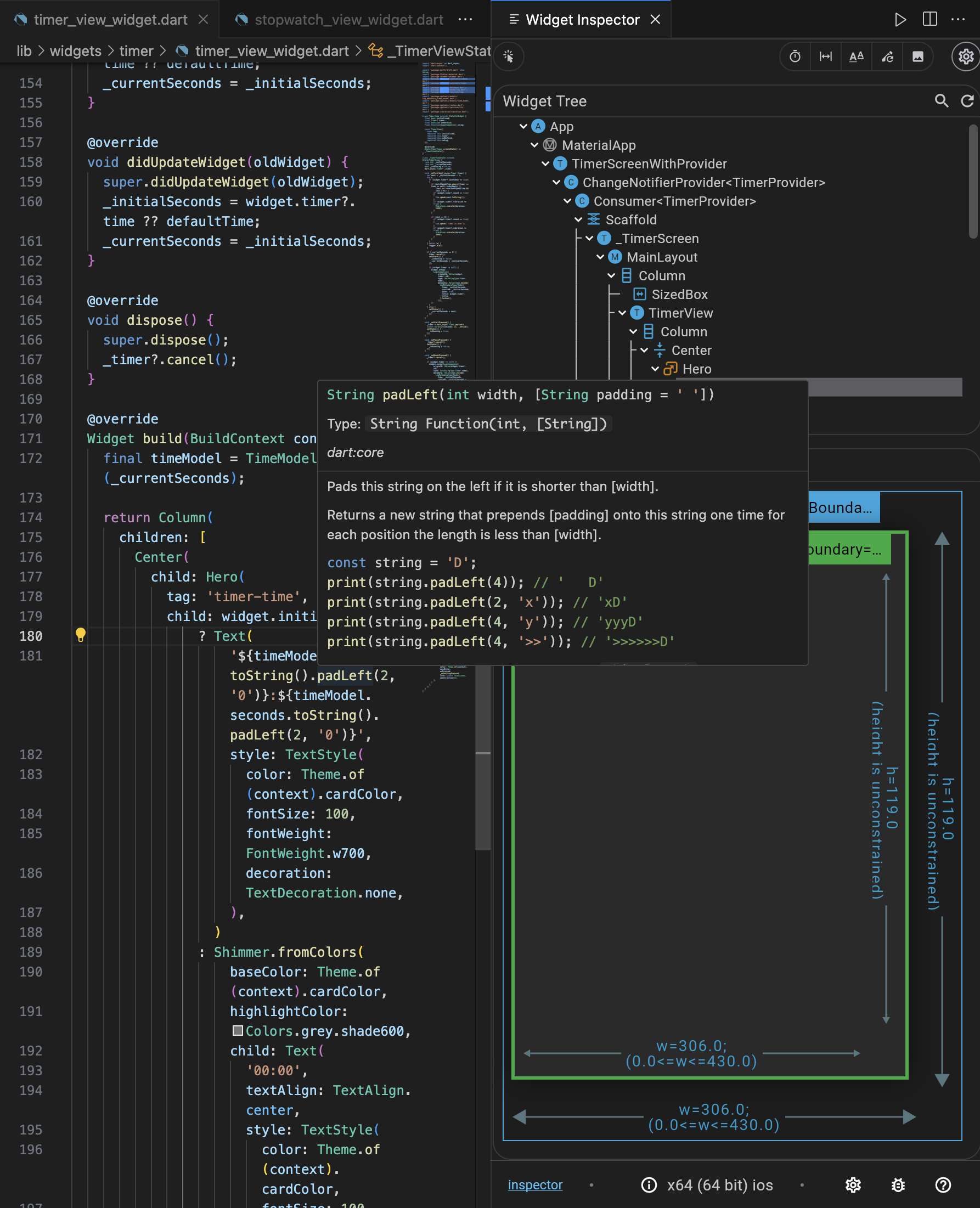The width and height of the screenshot is (980, 1208).
Task: Click 'dart:core' in hover popup
Action: click(x=355, y=453)
